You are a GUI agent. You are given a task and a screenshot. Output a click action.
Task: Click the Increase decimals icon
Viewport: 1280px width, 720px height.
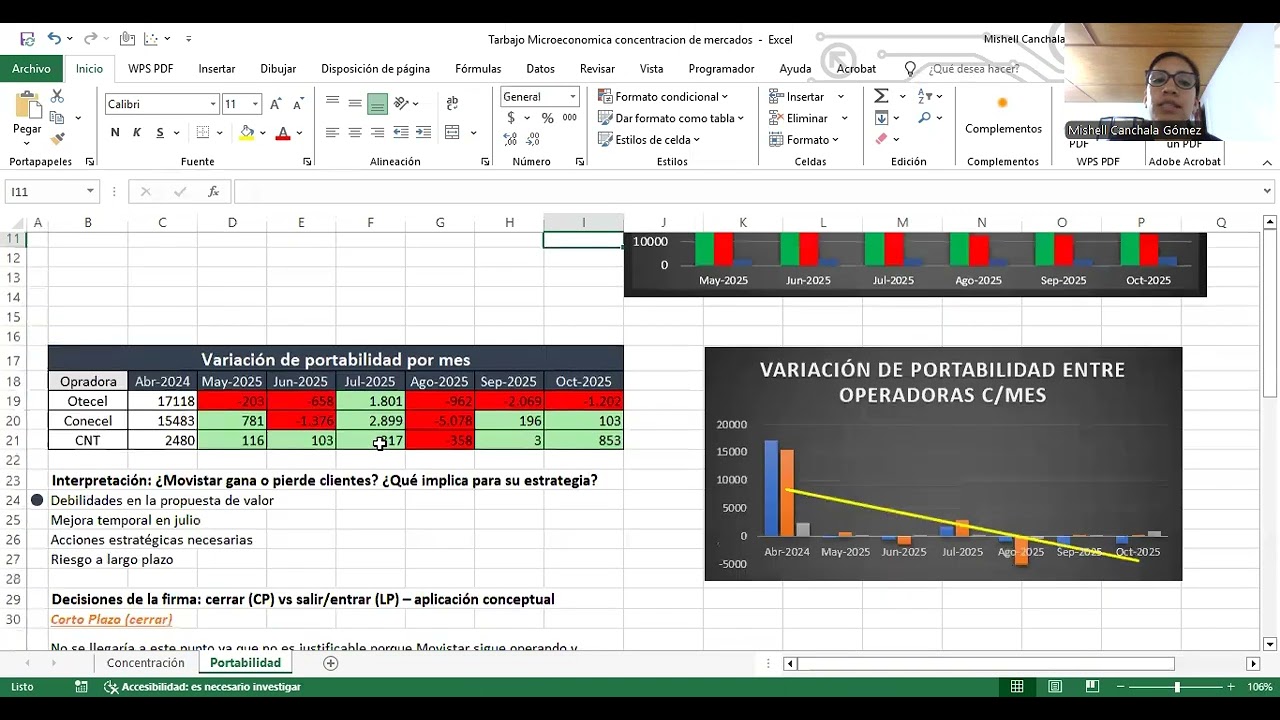tap(510, 140)
